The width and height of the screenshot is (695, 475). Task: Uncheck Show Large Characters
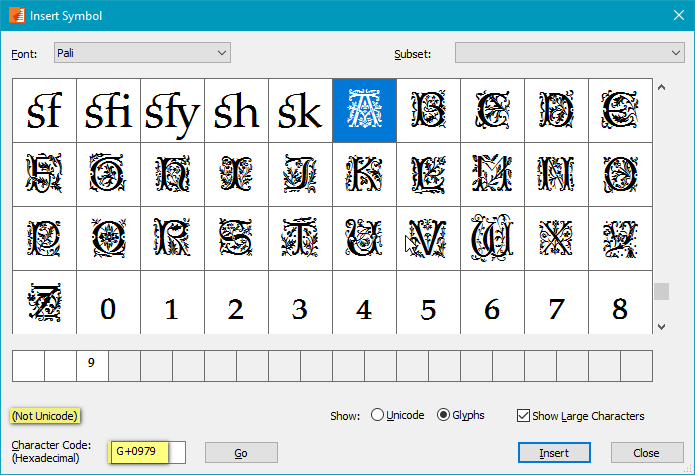580,416
